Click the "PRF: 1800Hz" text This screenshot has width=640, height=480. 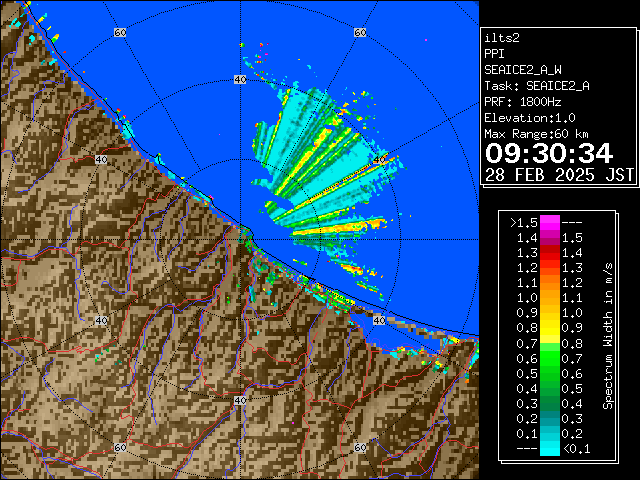tap(523, 102)
